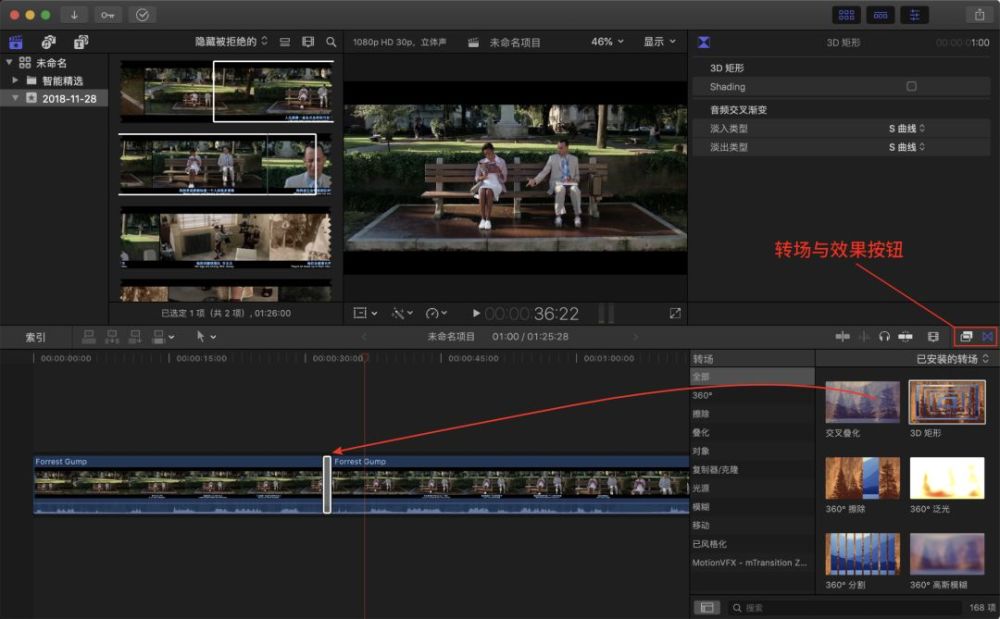The width and height of the screenshot is (1000, 619).
Task: Click connect clip to primary storyline icon
Action: 89,337
